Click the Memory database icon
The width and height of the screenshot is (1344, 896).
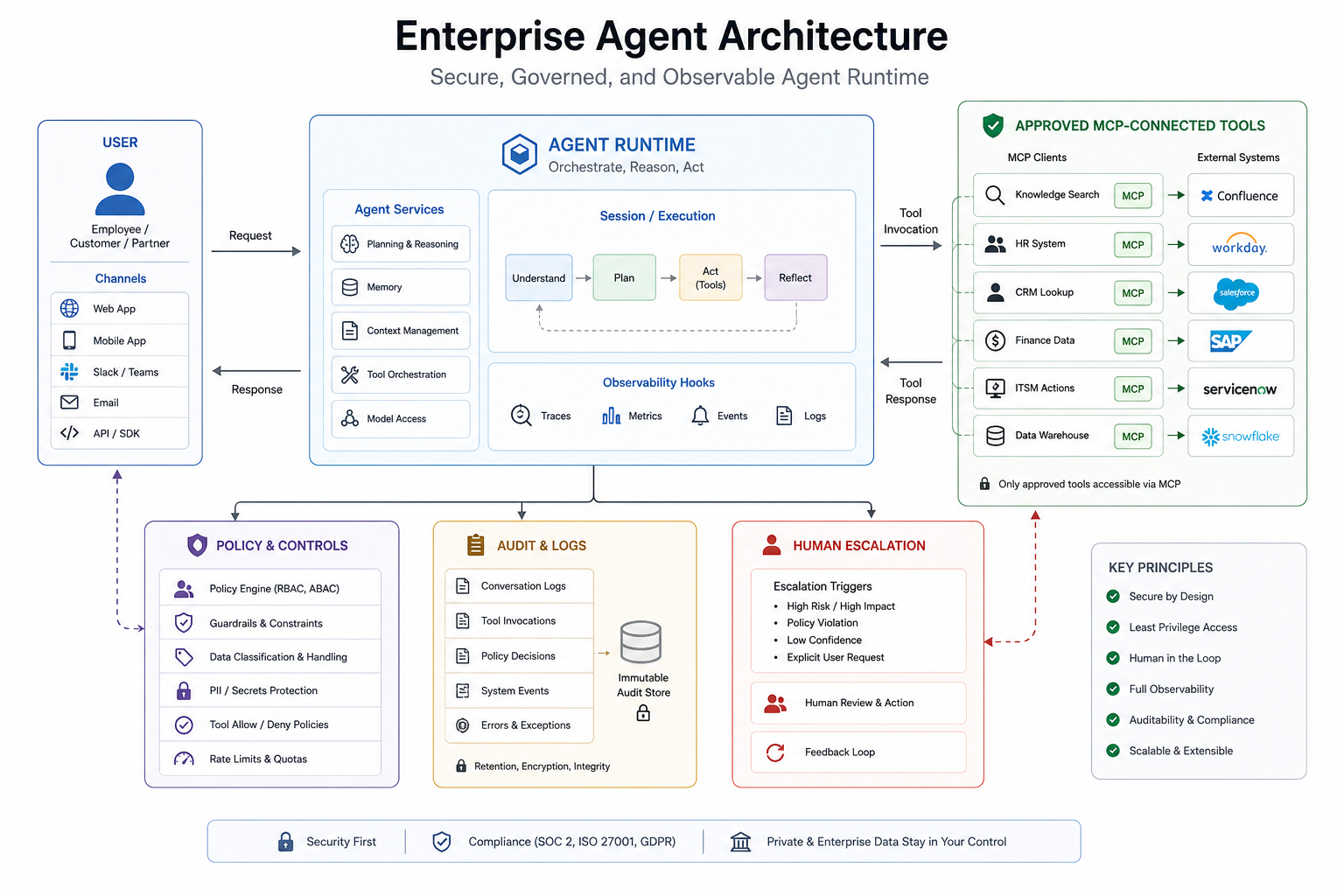coord(350,287)
